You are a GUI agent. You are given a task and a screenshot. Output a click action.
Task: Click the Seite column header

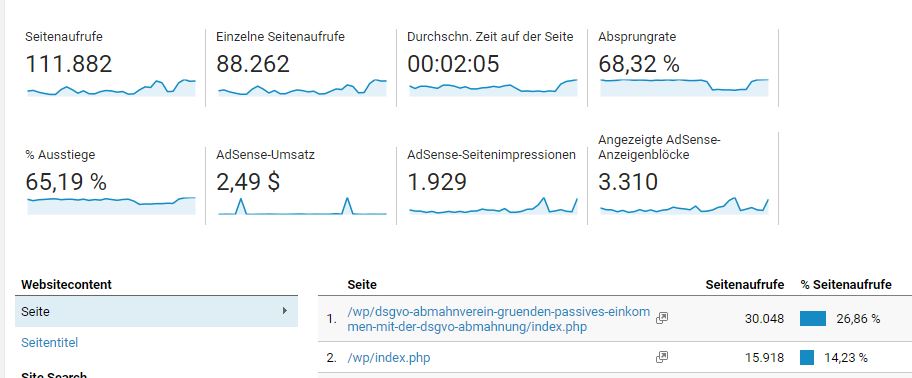(362, 284)
